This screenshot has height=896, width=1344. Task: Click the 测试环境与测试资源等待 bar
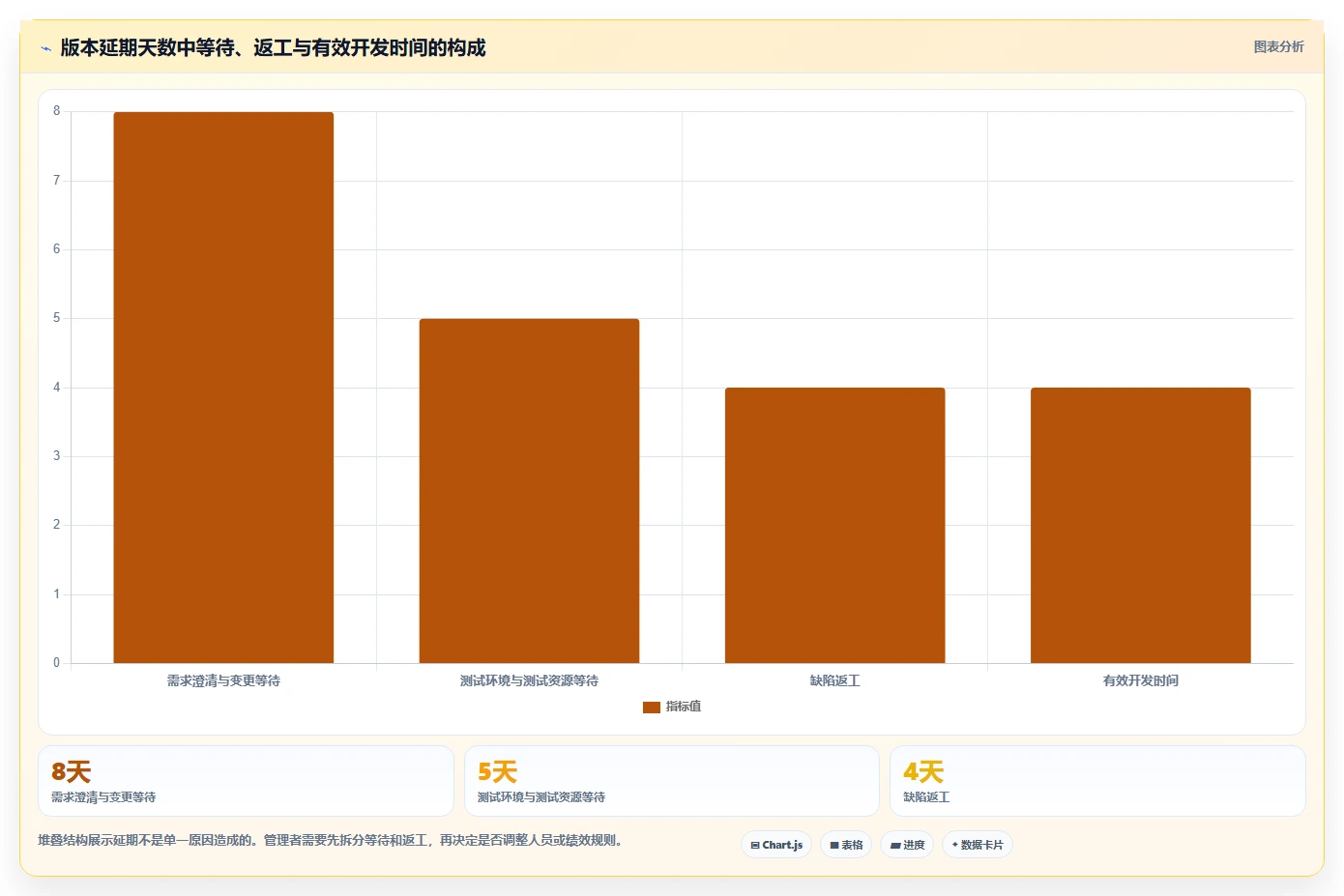(x=529, y=491)
